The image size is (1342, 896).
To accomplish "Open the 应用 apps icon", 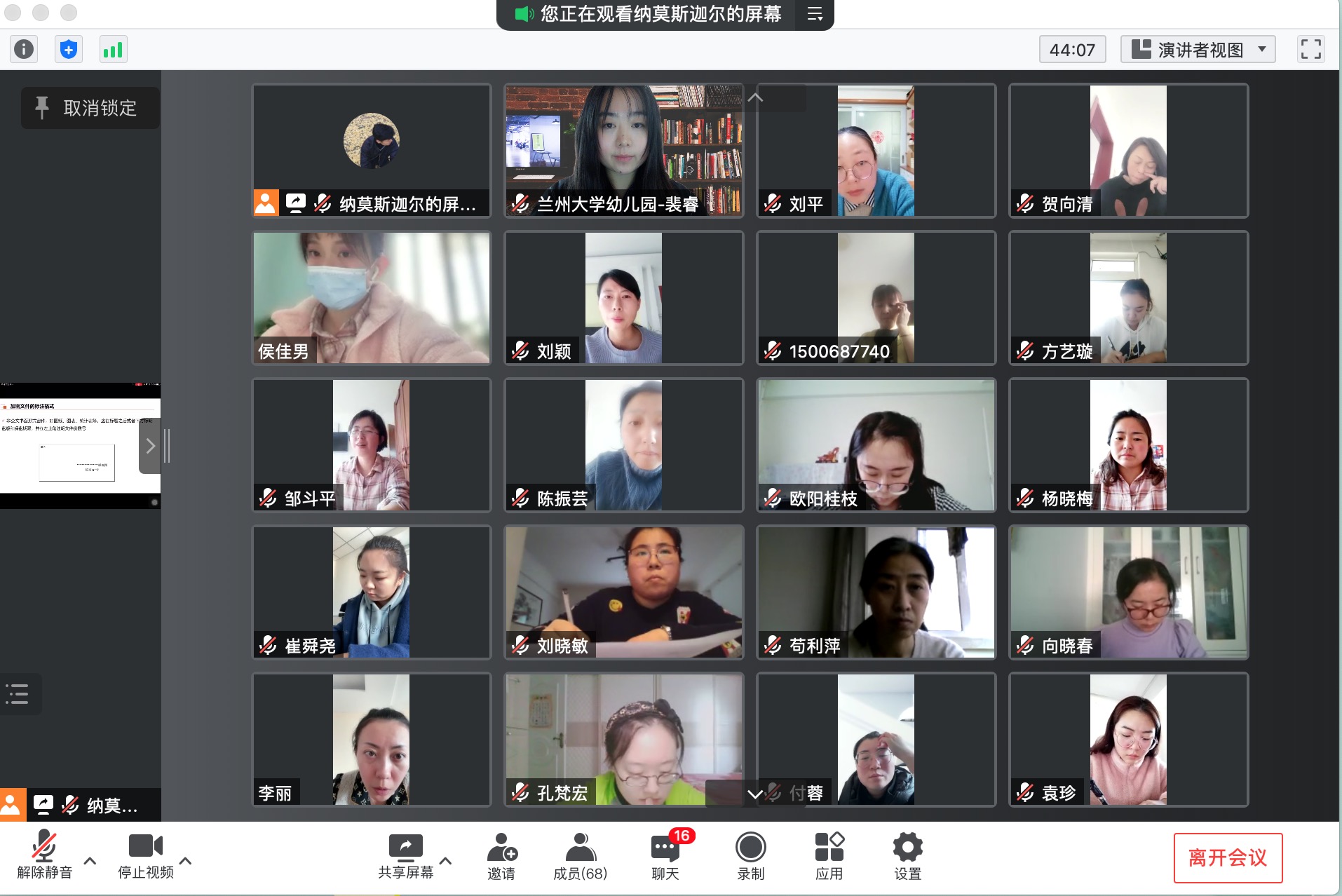I will [x=829, y=856].
